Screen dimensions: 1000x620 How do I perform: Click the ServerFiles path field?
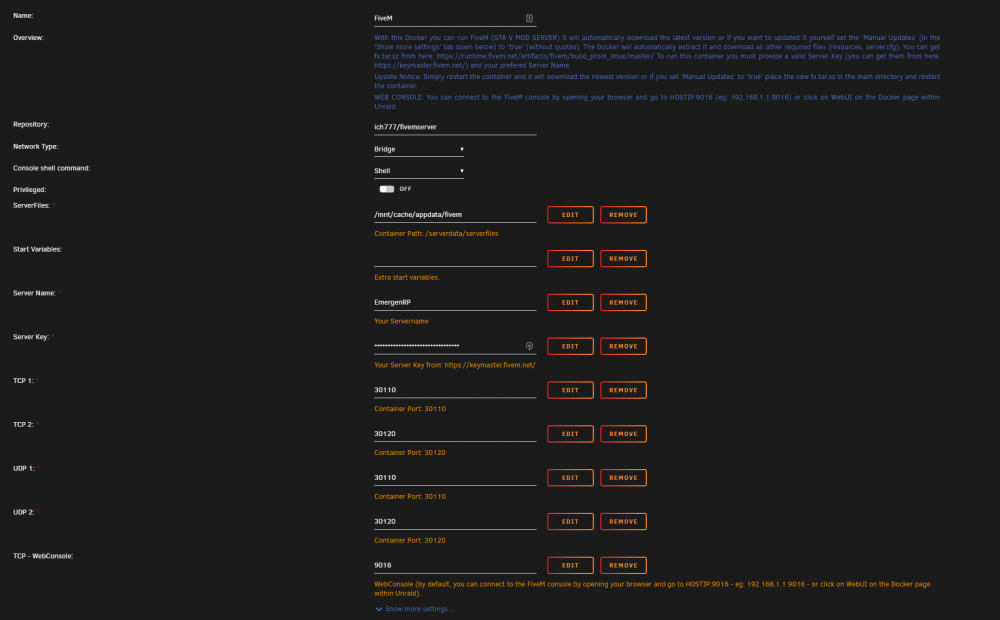pos(455,215)
